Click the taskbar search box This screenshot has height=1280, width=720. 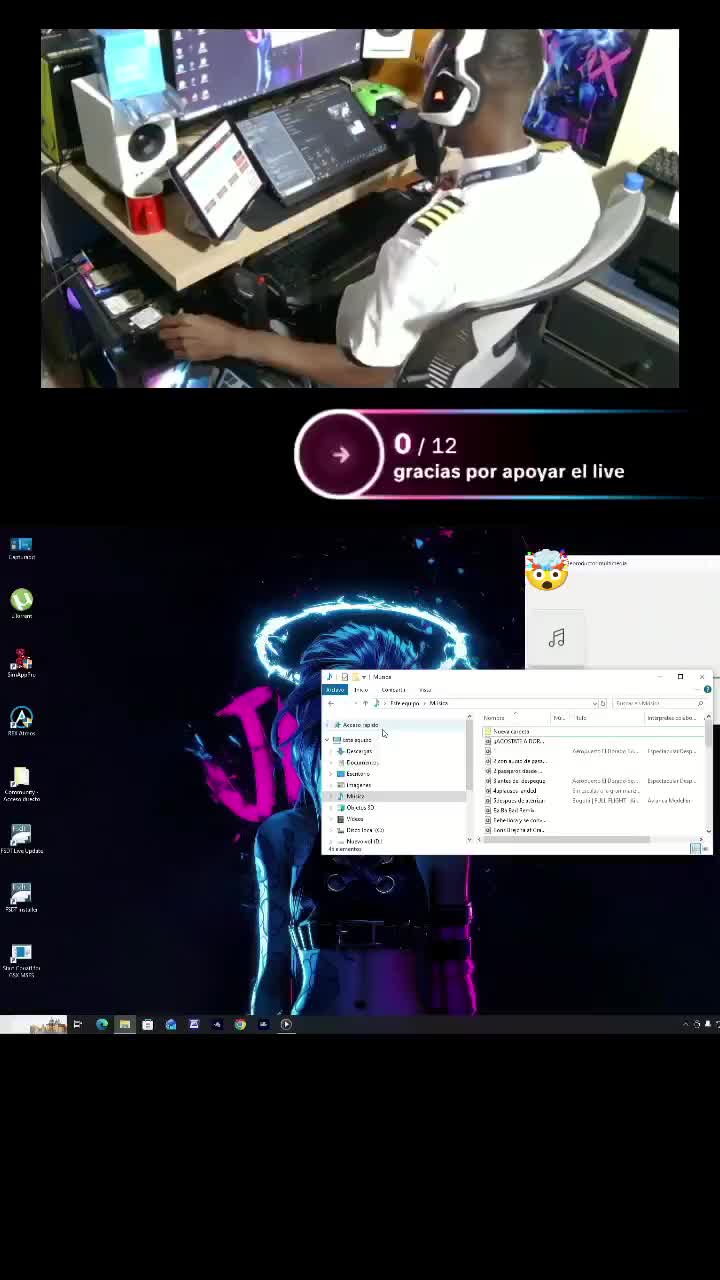tap(33, 1024)
